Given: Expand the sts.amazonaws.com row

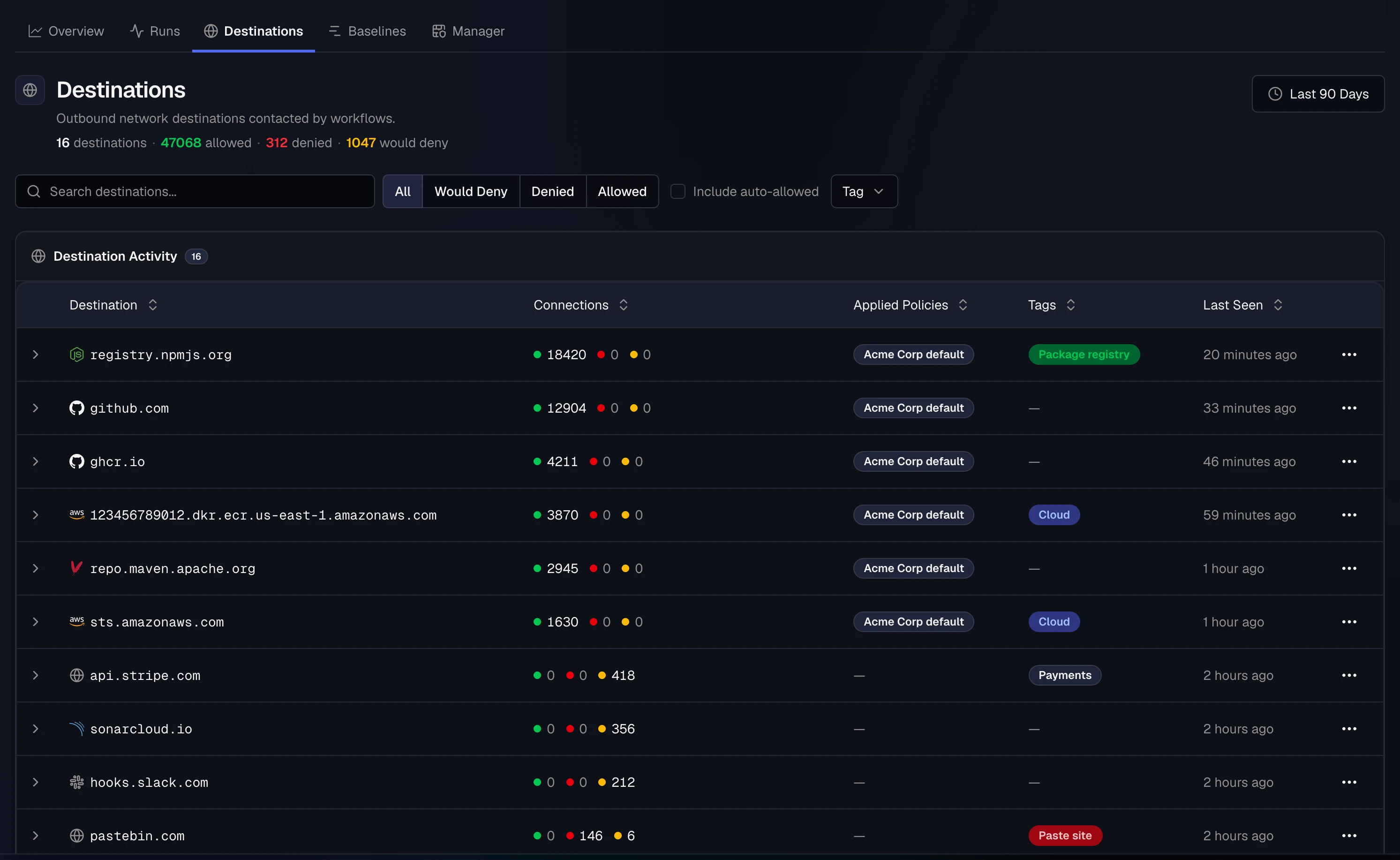Looking at the screenshot, I should pos(35,622).
